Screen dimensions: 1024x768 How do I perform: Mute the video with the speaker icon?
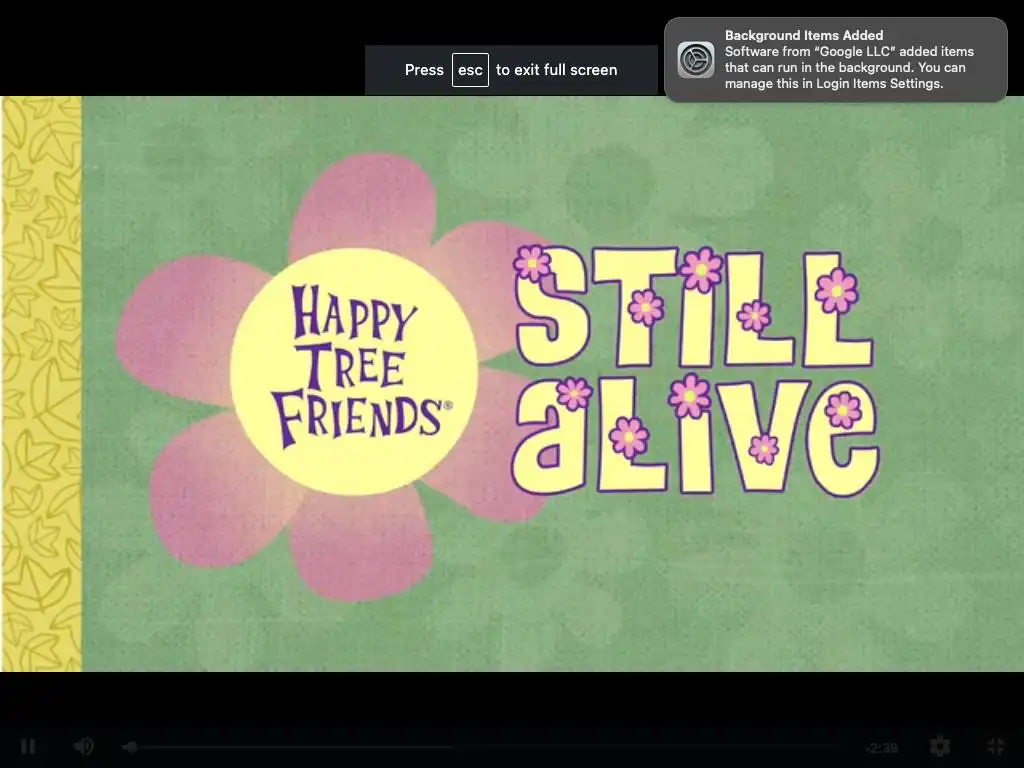tap(84, 746)
